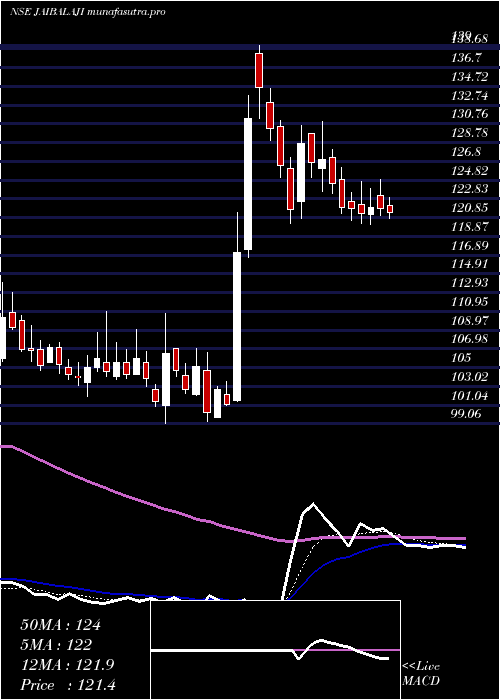The width and height of the screenshot is (500, 700).
Task: Click the 126.8 price axis label
Action: click(466, 152)
